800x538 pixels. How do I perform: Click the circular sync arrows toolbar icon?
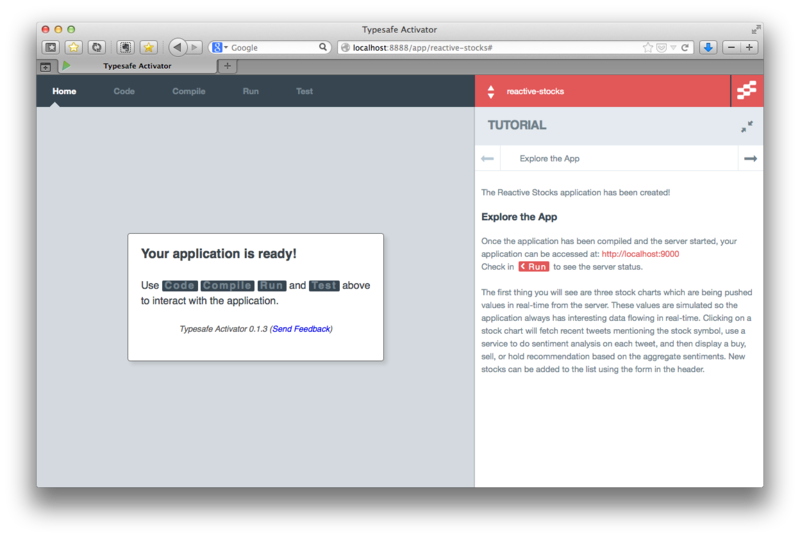(x=96, y=47)
